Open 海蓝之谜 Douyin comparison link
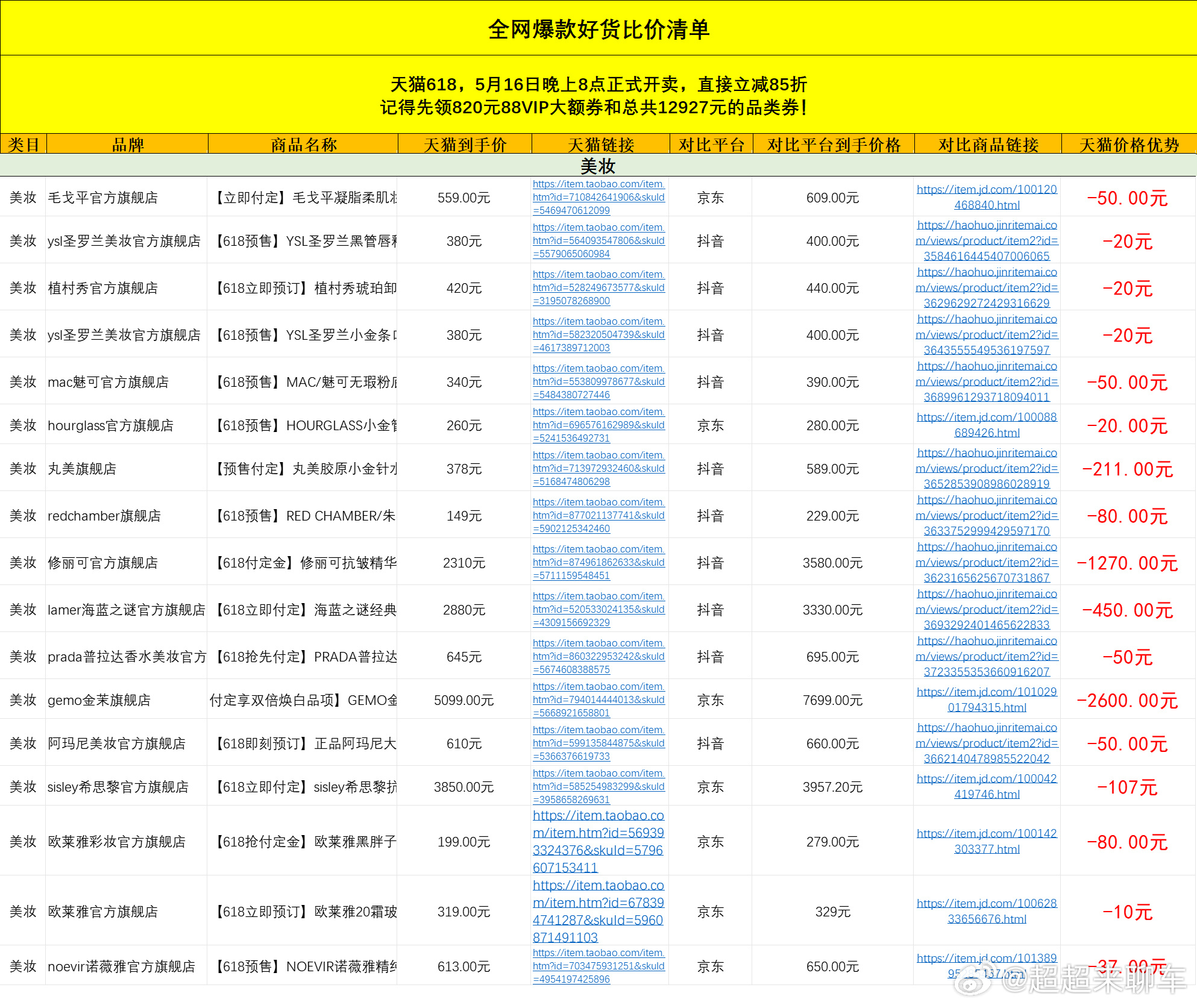Screen dimensions: 1197x1008 click(987, 609)
